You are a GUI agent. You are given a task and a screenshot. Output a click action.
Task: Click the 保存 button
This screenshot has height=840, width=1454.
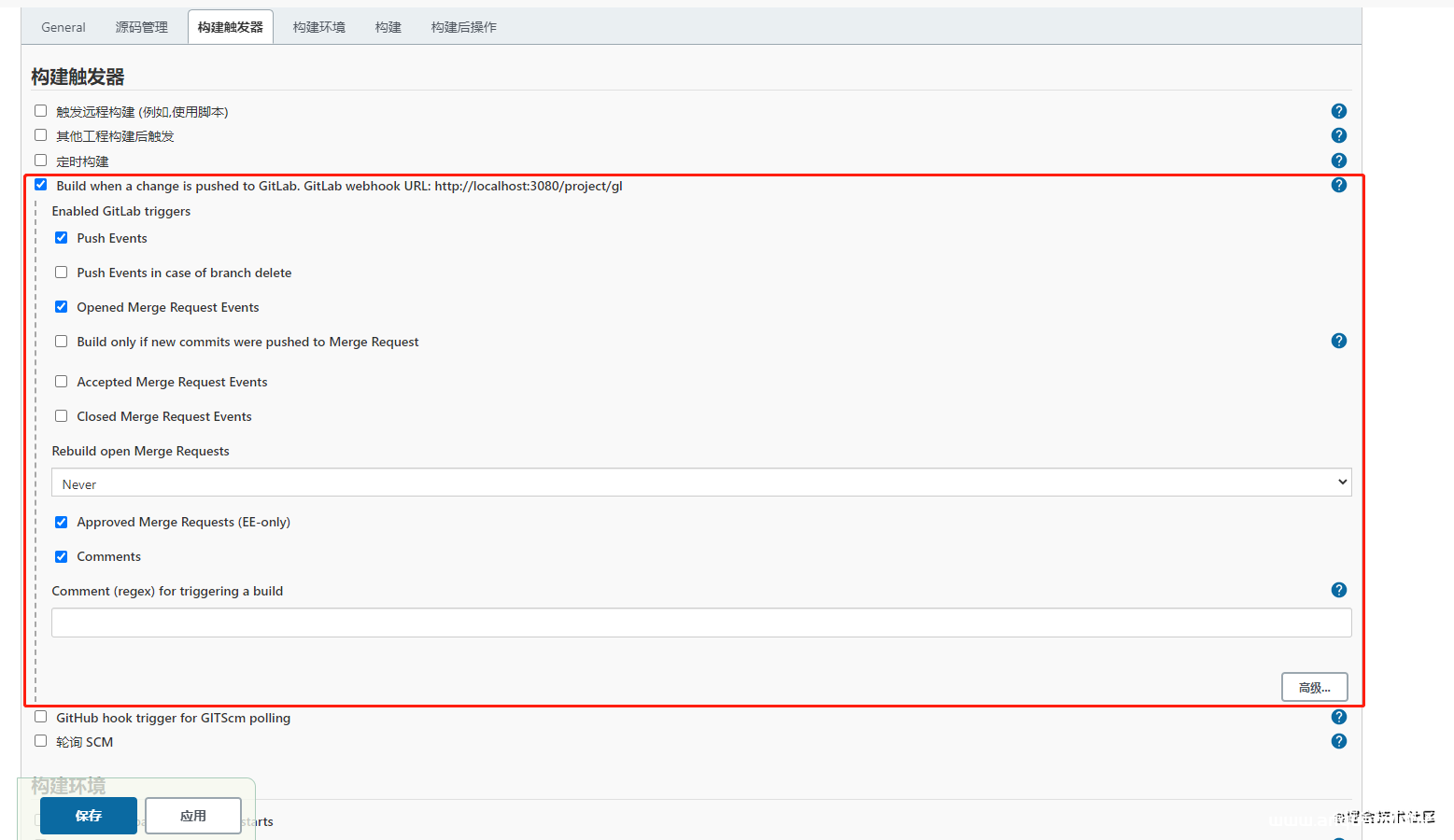(x=88, y=815)
